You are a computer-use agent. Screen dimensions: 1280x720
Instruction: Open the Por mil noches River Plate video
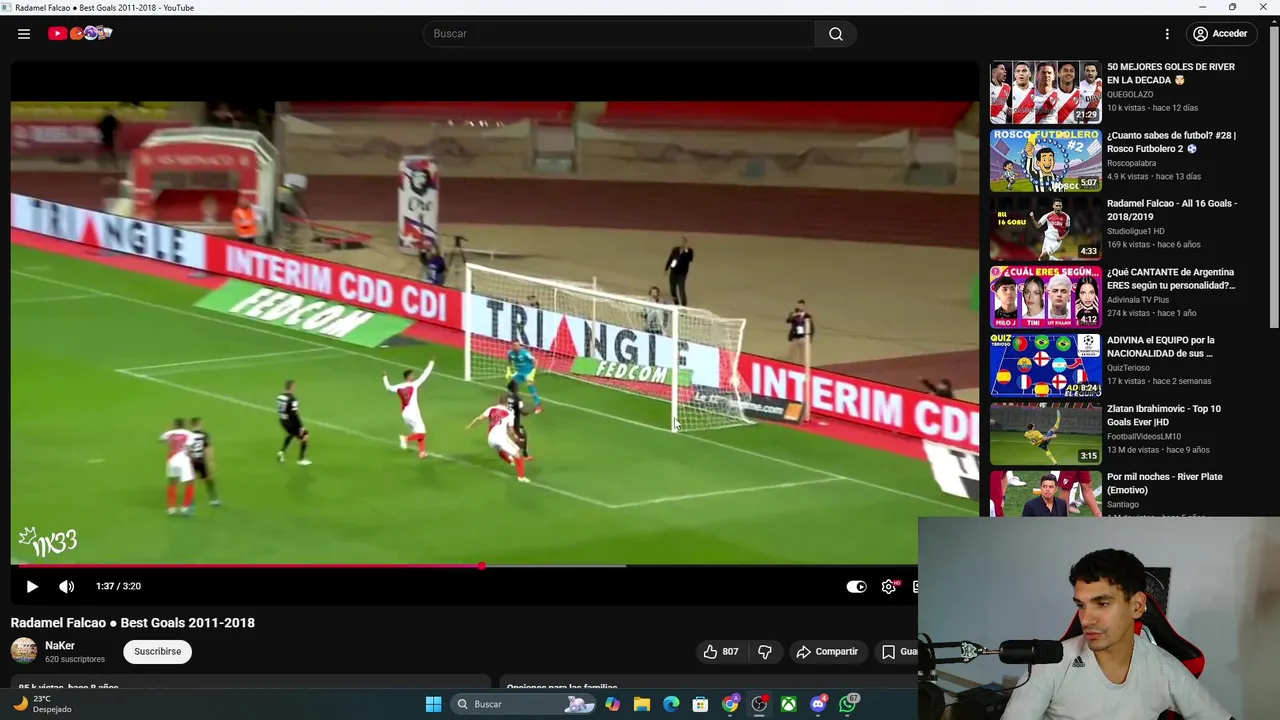pos(1164,484)
